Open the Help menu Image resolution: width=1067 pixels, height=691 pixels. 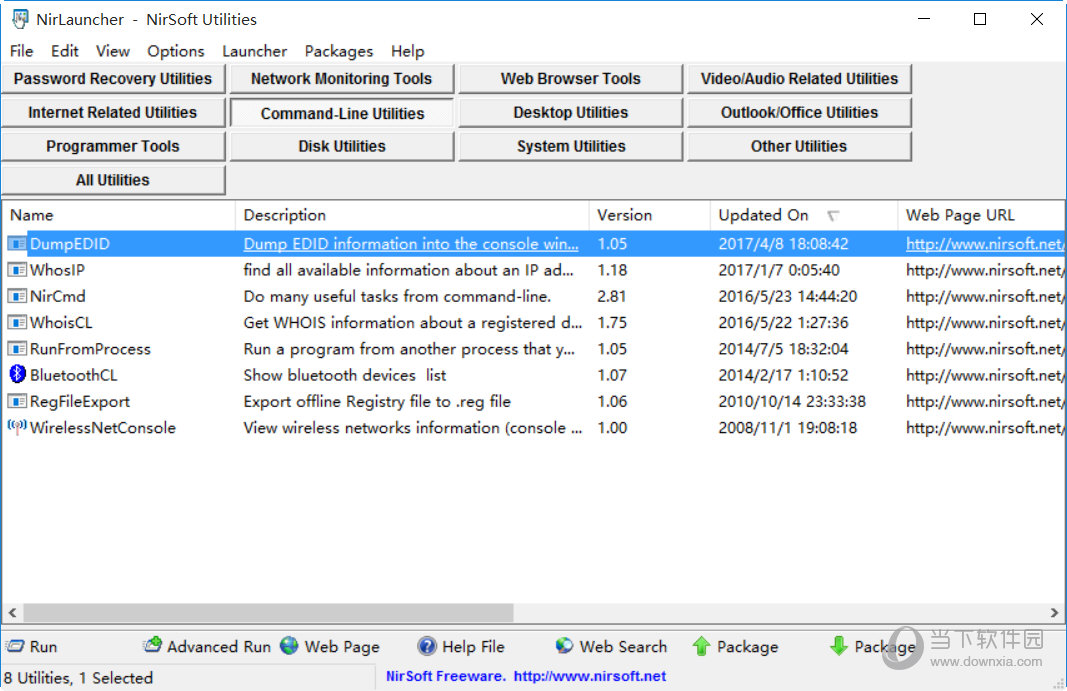coord(408,51)
